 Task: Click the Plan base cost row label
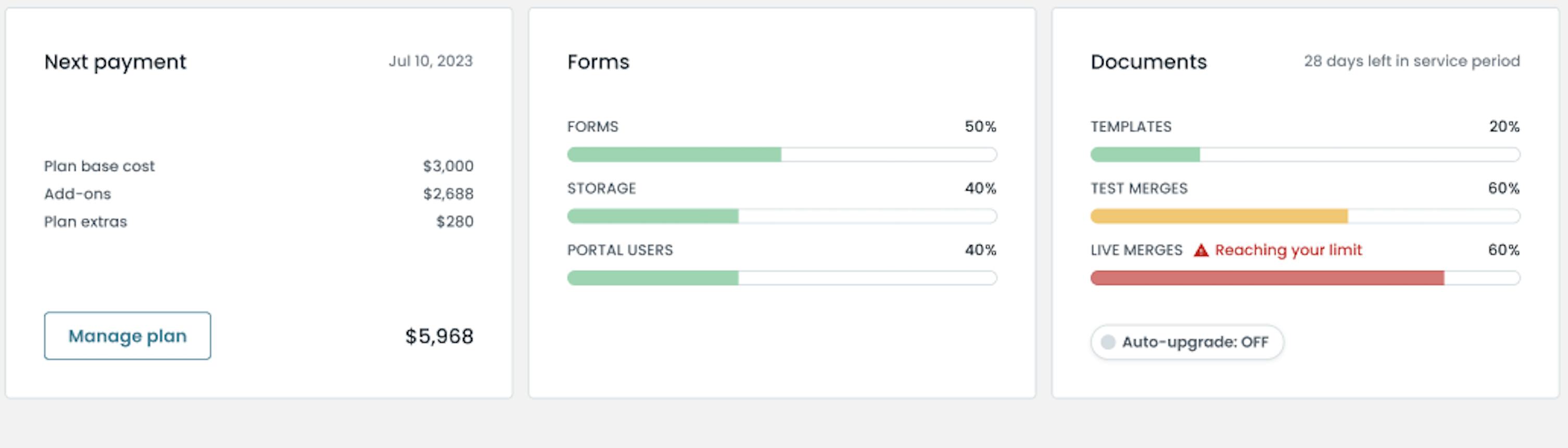(99, 166)
